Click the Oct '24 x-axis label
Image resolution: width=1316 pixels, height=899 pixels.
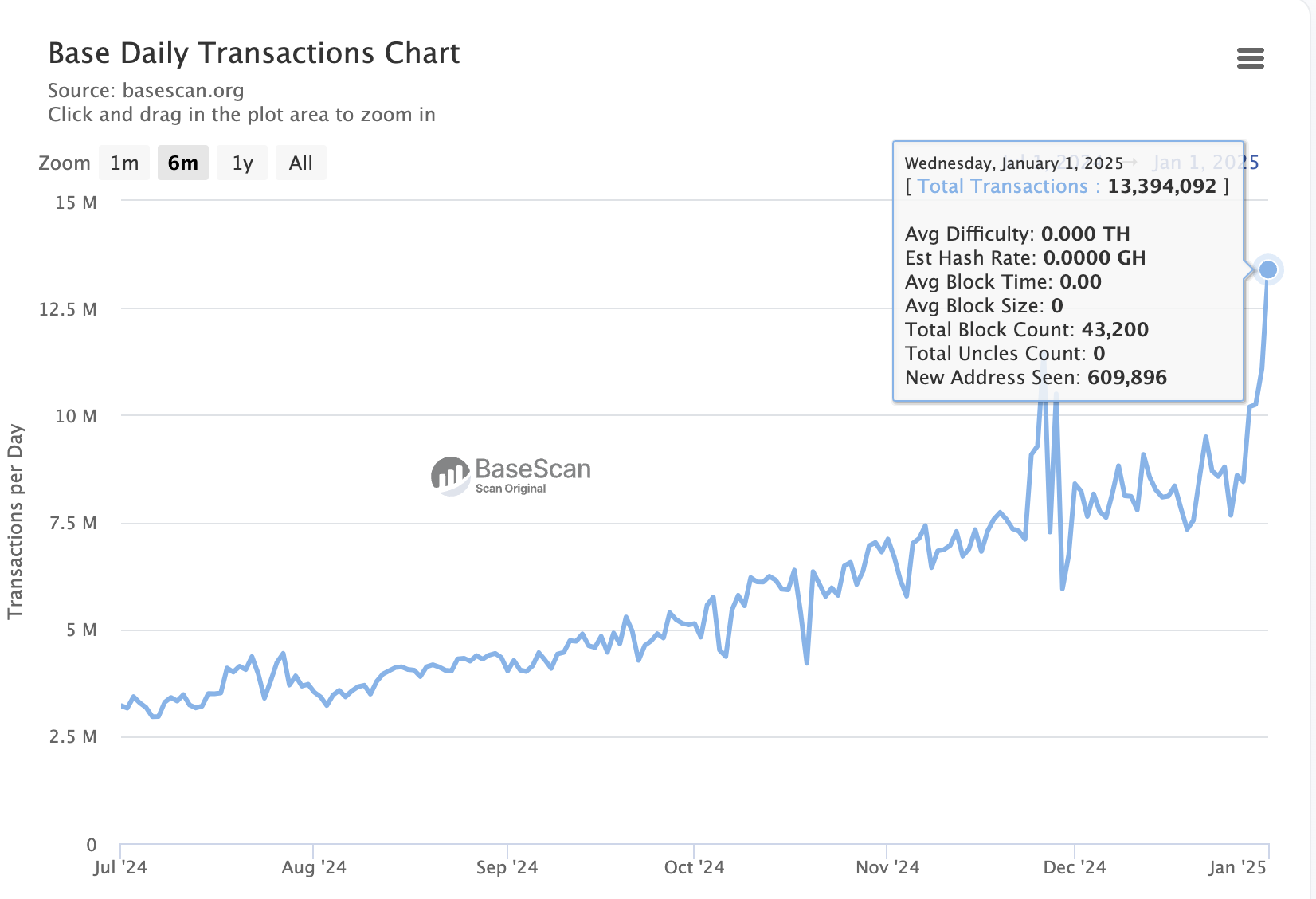tap(695, 867)
